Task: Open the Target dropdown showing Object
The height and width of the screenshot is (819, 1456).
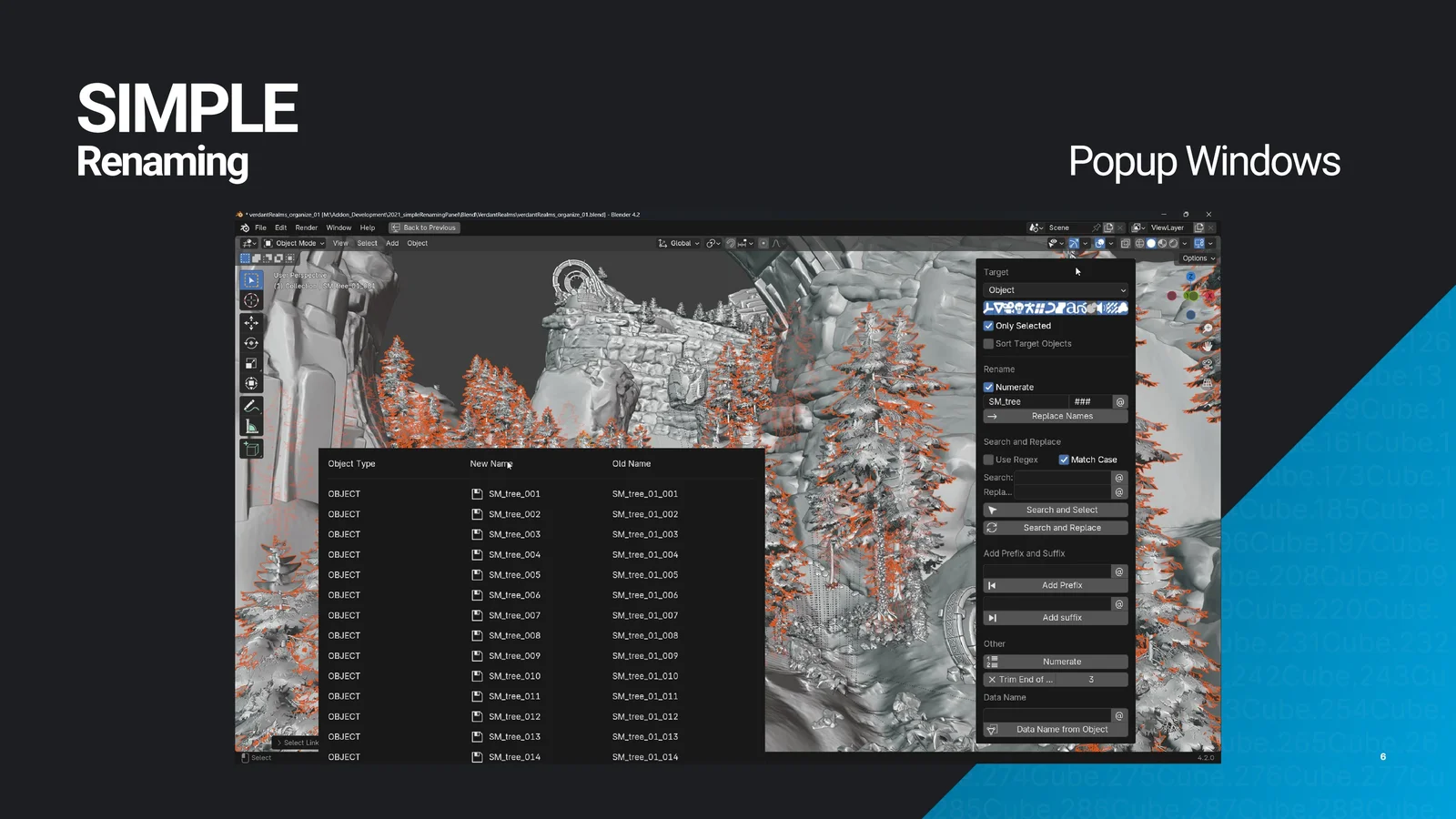Action: (1053, 289)
